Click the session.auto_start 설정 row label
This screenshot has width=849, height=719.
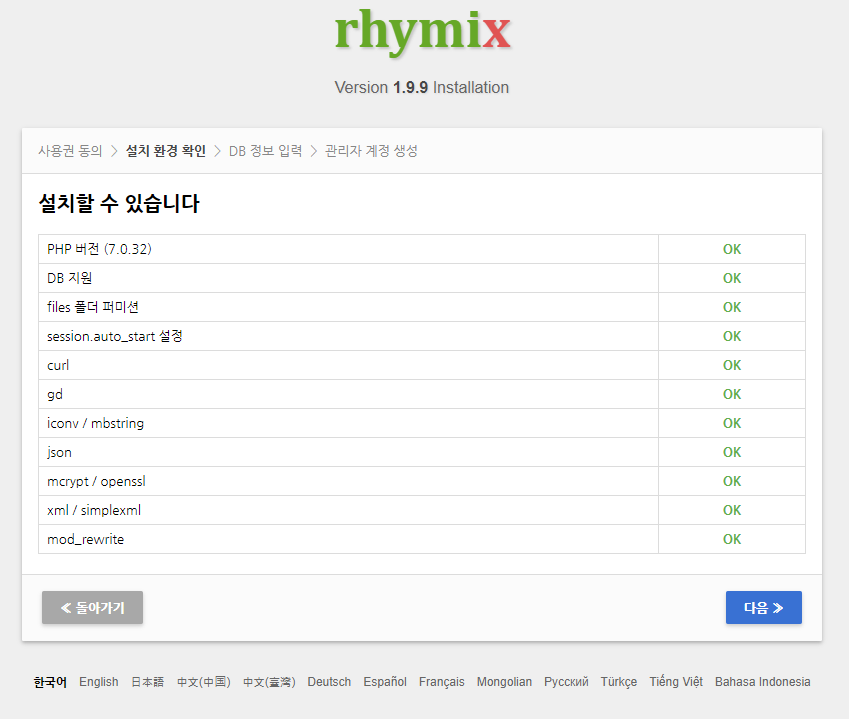(x=115, y=336)
